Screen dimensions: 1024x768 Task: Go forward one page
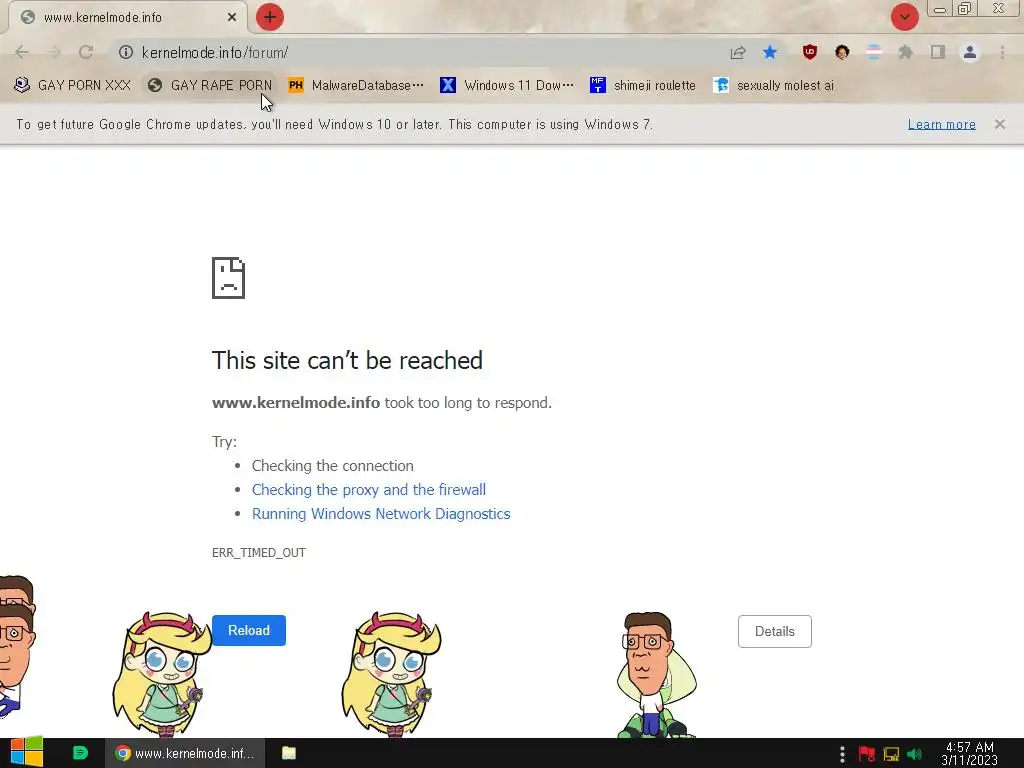(54, 52)
